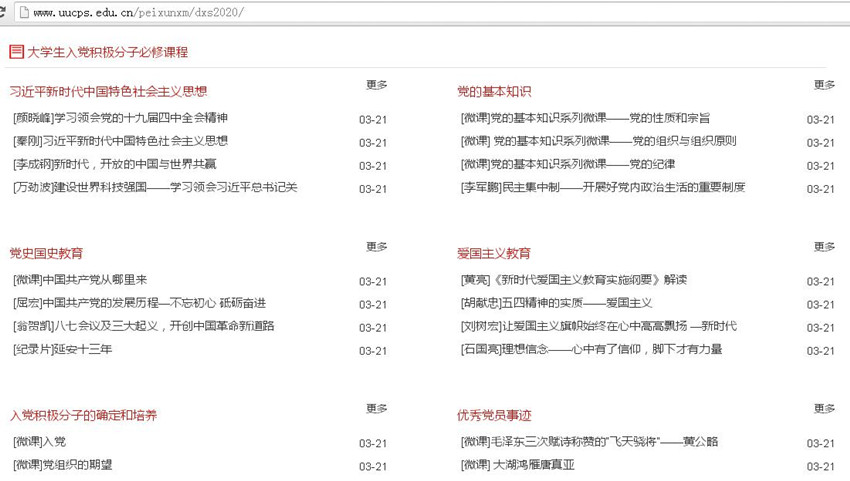Open [微课] 党组织的期望
Image resolution: width=850 pixels, height=481 pixels.
63,466
